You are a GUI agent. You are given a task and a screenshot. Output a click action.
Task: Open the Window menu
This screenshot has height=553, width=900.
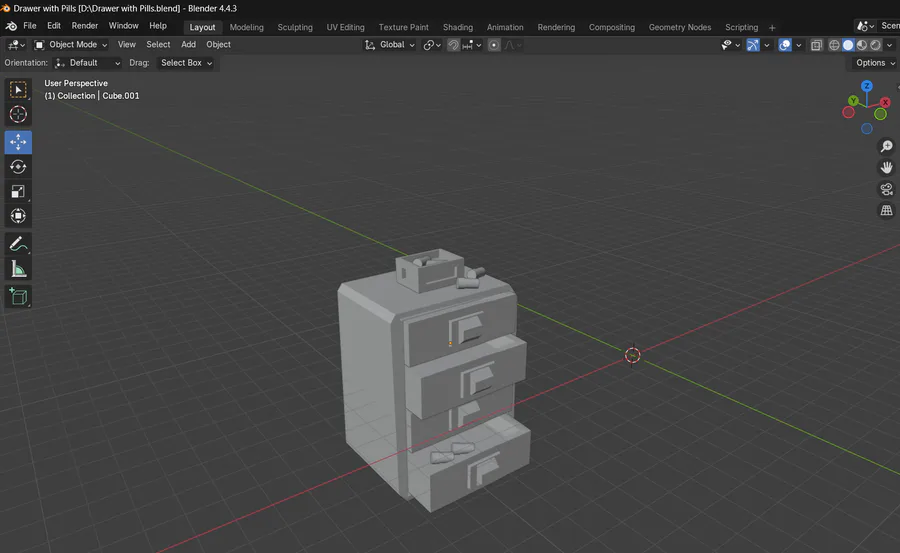[123, 26]
